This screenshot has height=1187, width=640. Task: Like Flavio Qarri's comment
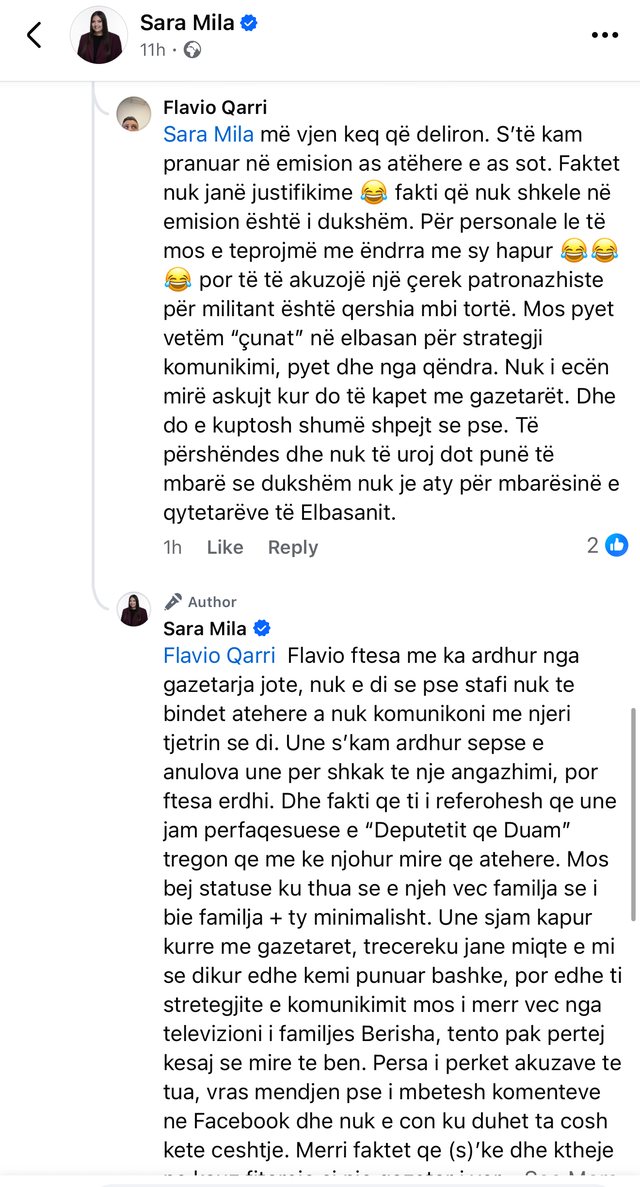tap(225, 547)
